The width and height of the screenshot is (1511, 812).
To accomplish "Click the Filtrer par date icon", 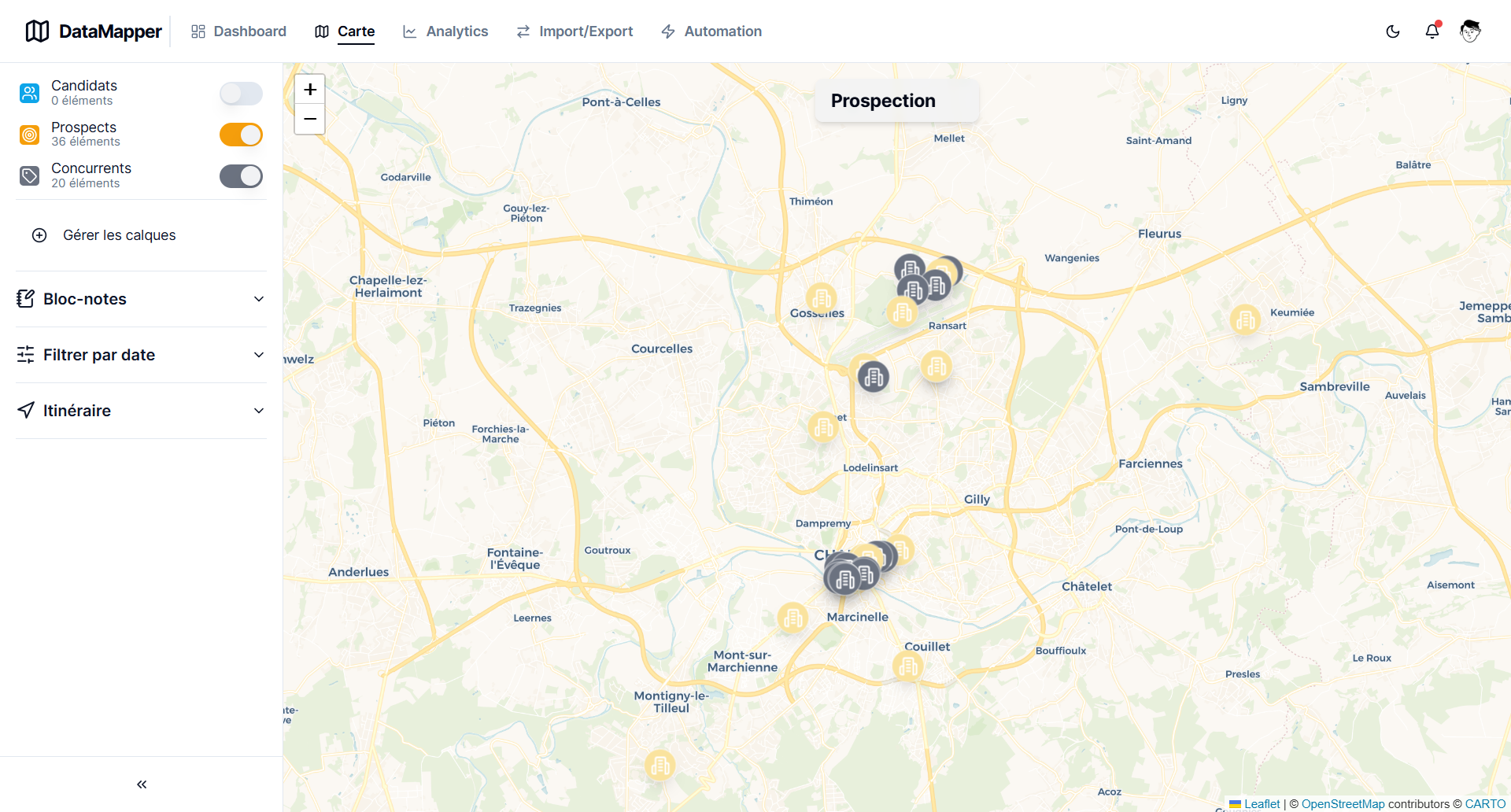I will [x=26, y=355].
